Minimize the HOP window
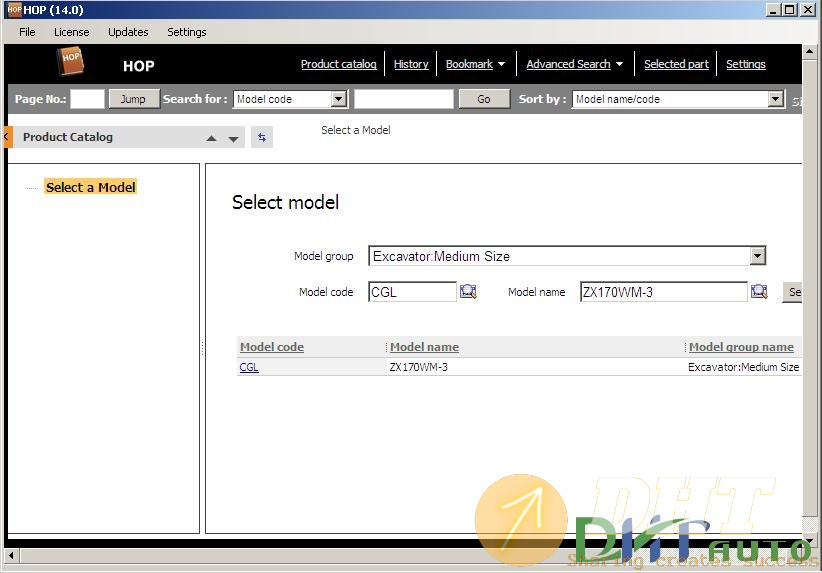Image resolution: width=822 pixels, height=573 pixels. click(772, 9)
